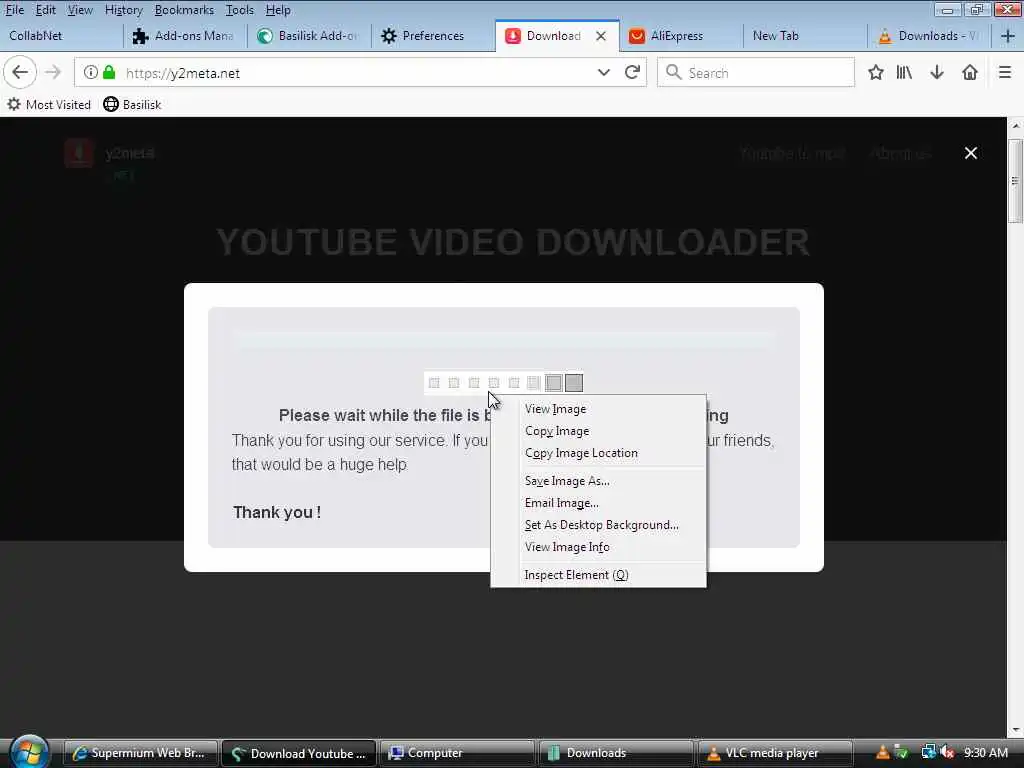
Task: Open site information icon in address bar
Action: 91,72
